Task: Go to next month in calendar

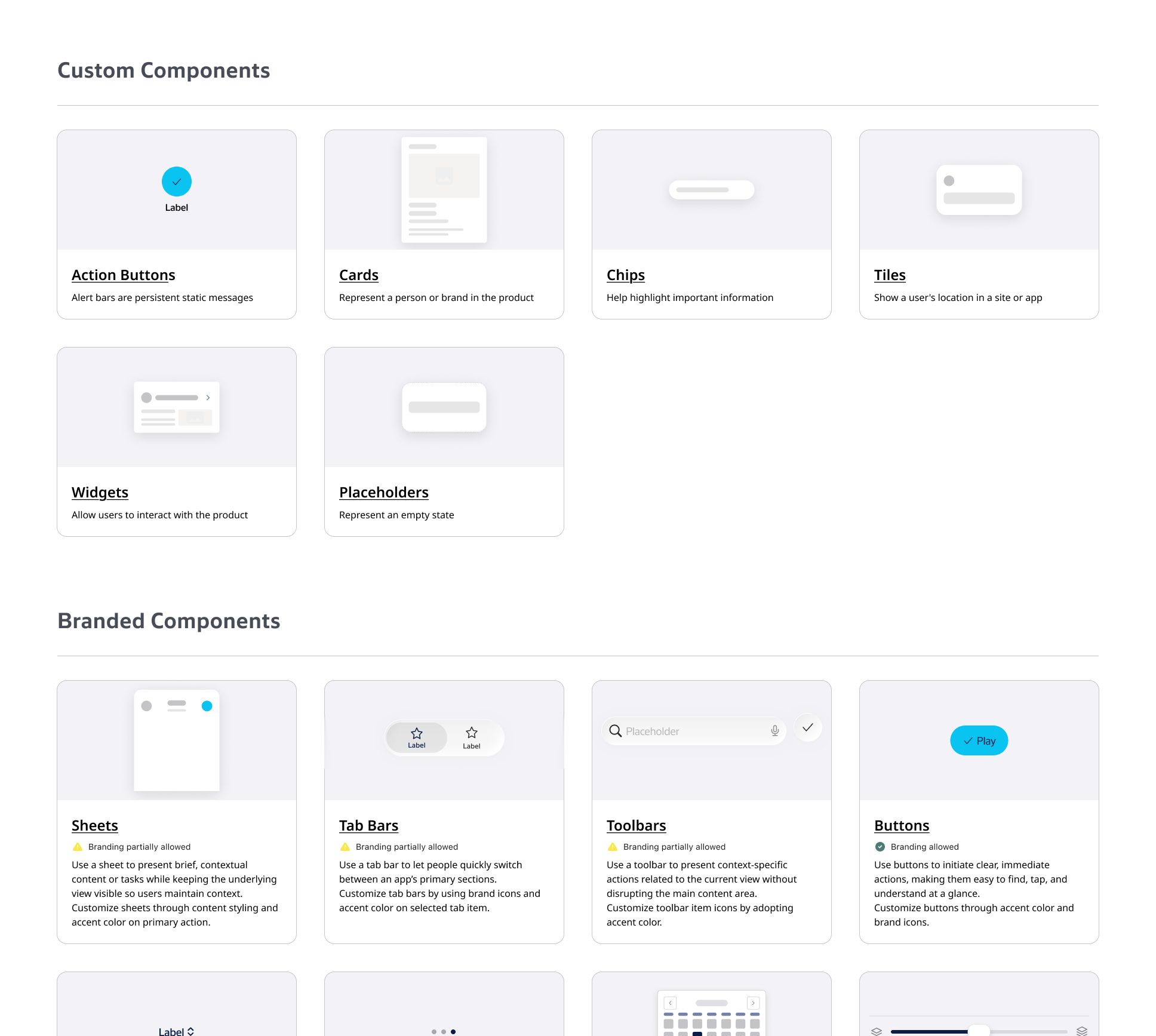Action: (753, 1003)
